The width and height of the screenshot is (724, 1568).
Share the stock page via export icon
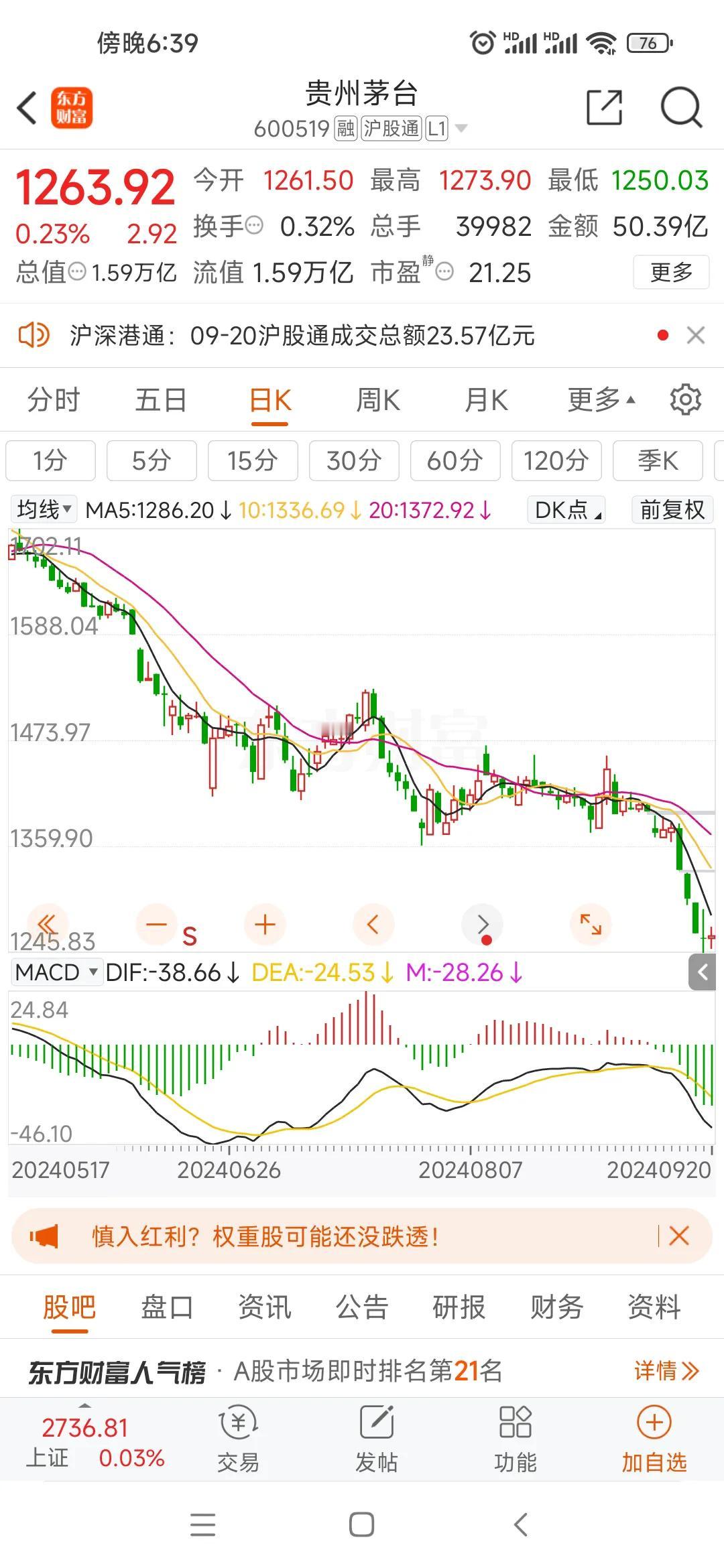605,107
